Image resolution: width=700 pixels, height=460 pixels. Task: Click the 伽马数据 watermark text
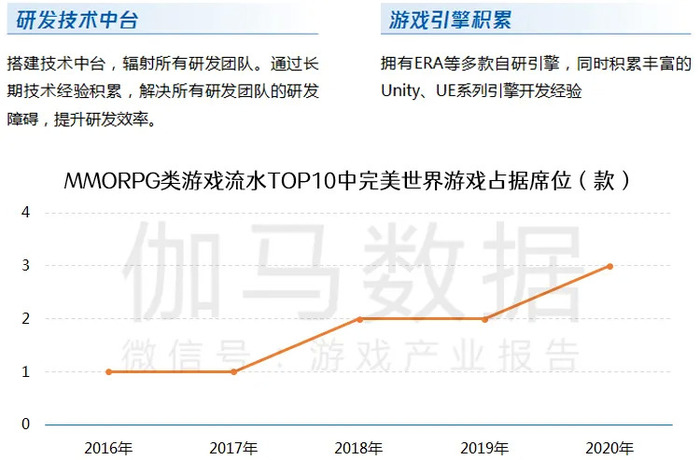click(353, 272)
